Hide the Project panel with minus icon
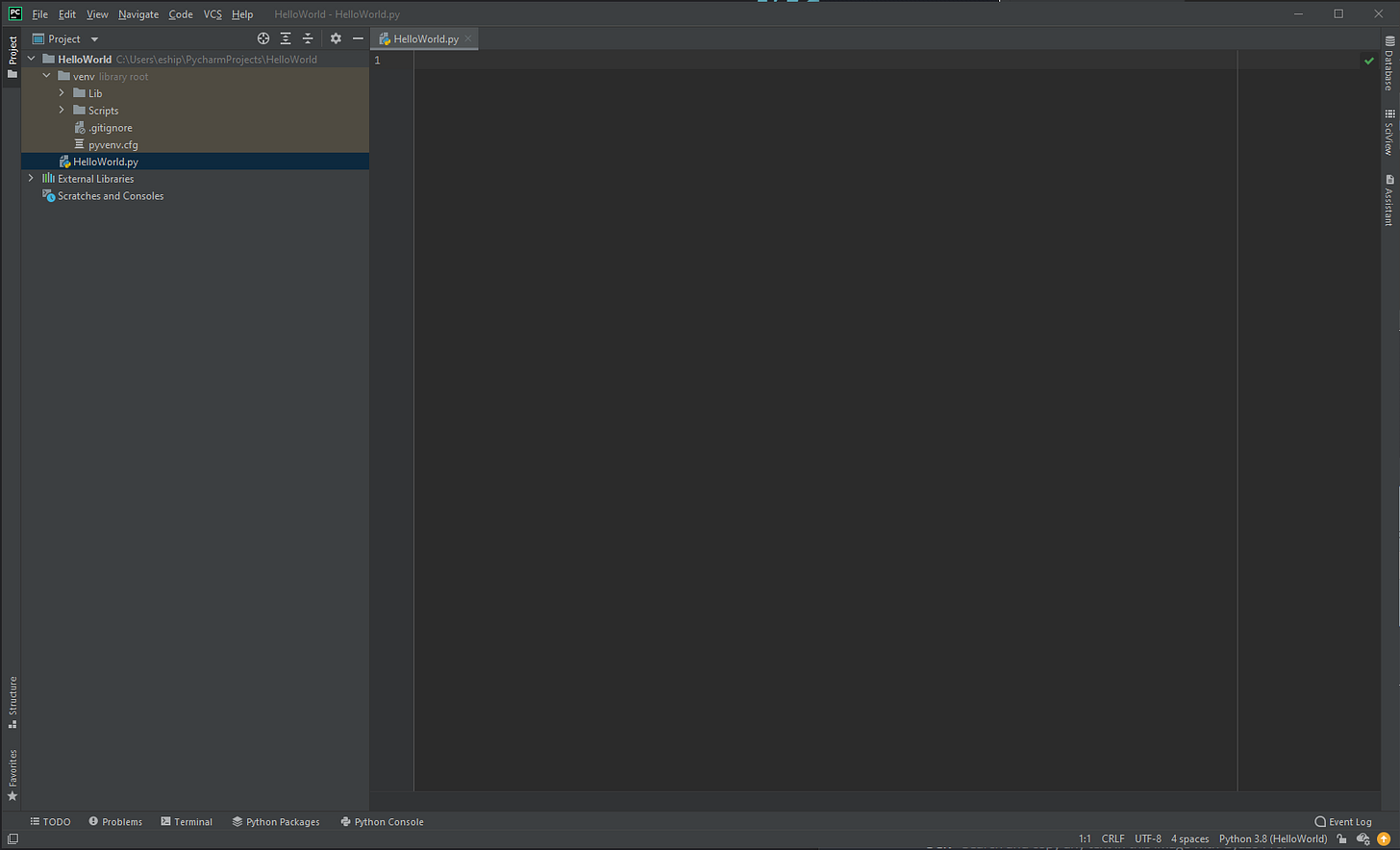Screen dimensions: 1400x850 point(358,38)
